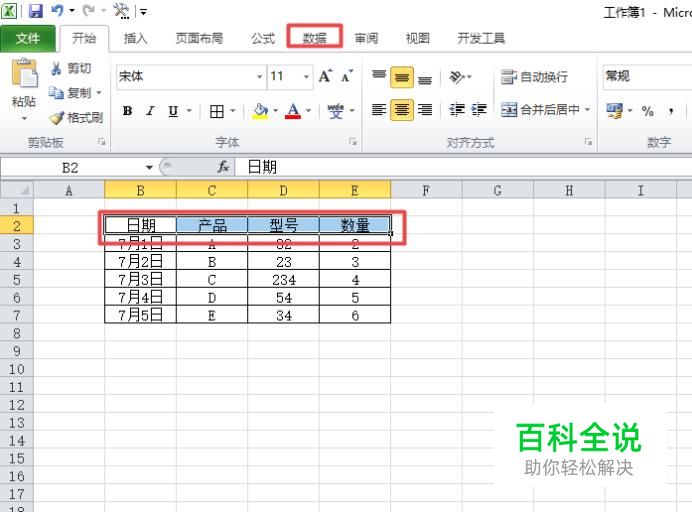The image size is (692, 512).
Task: Click the Increase Font Size icon
Action: click(x=325, y=76)
